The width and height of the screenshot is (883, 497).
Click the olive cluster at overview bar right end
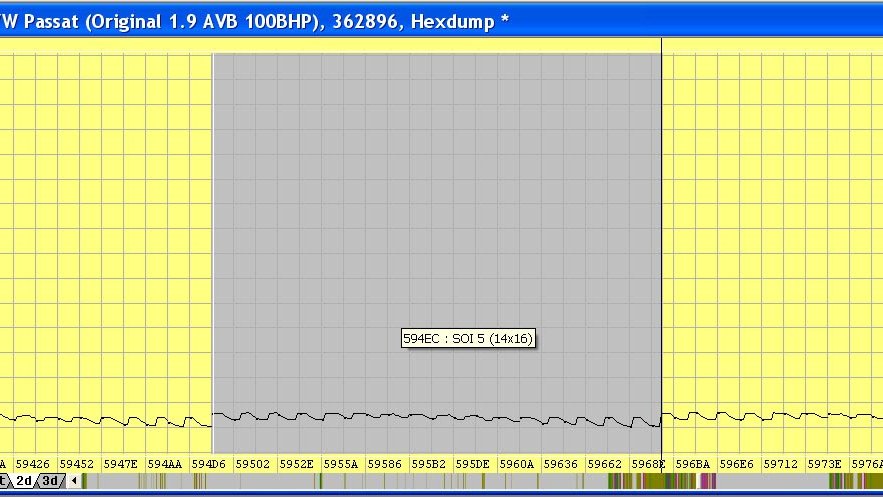[856, 481]
